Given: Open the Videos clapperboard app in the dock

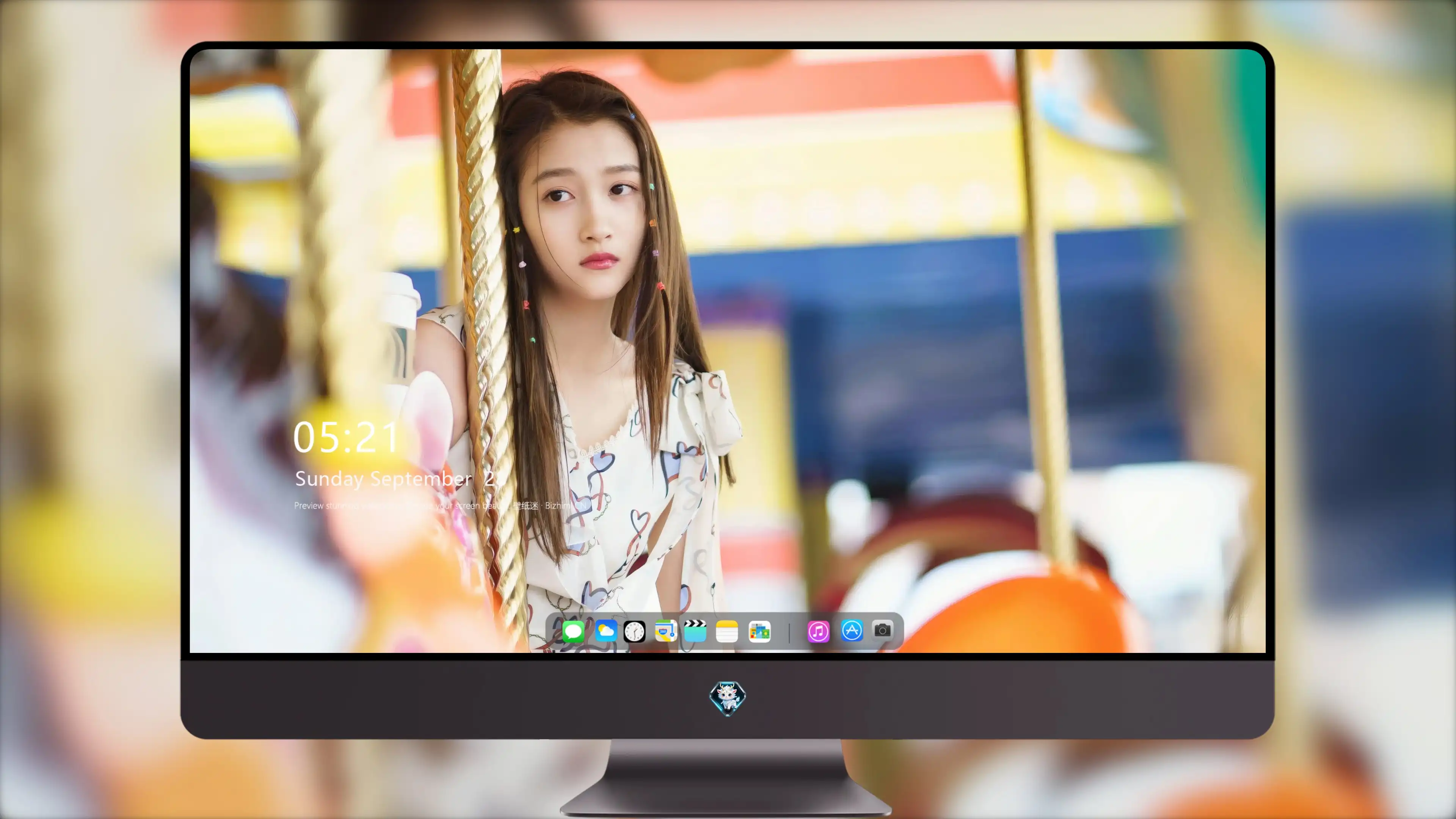Looking at the screenshot, I should (695, 631).
